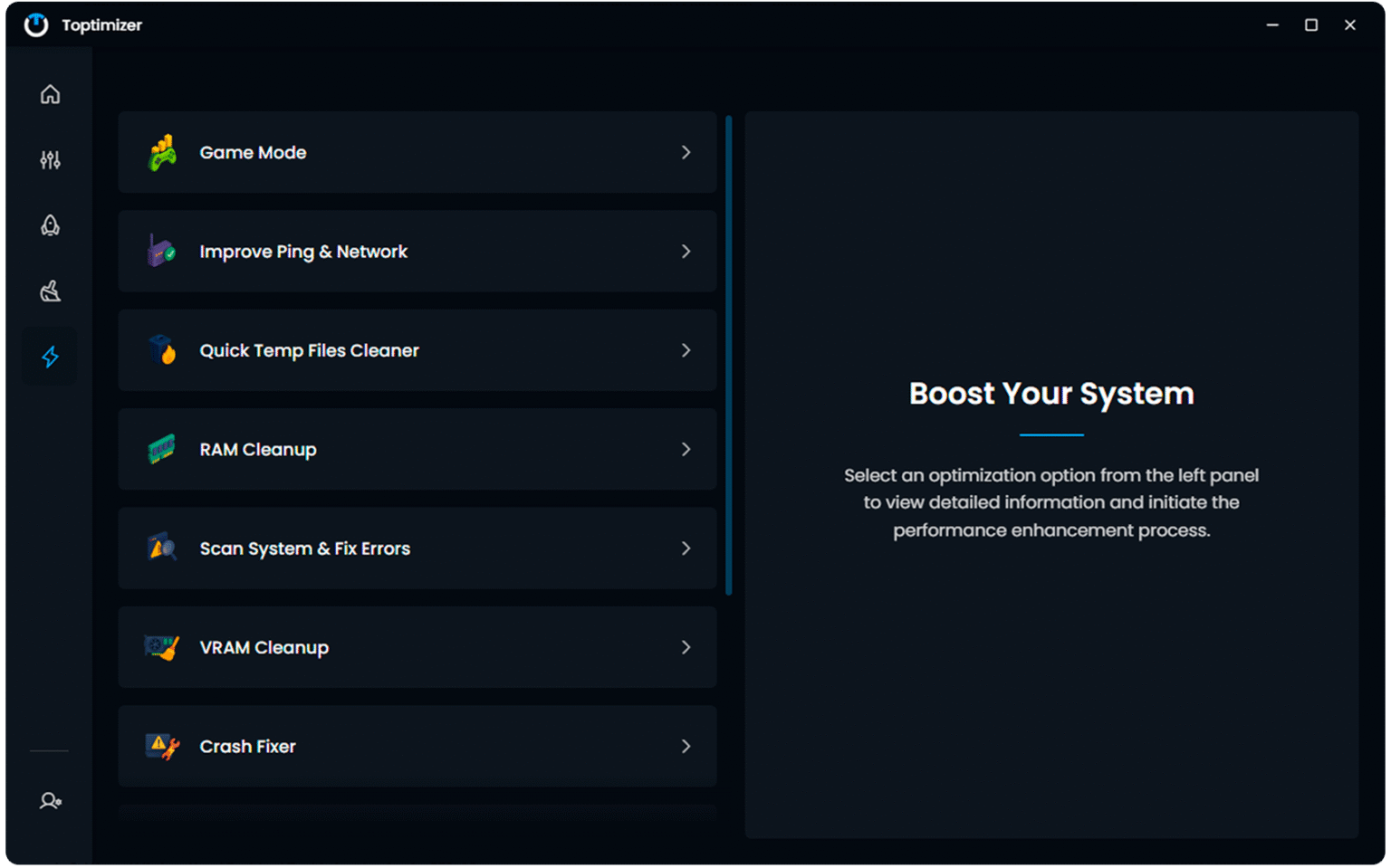The image size is (1391, 868).
Task: Click the Game Mode controller icon
Action: coord(162,153)
